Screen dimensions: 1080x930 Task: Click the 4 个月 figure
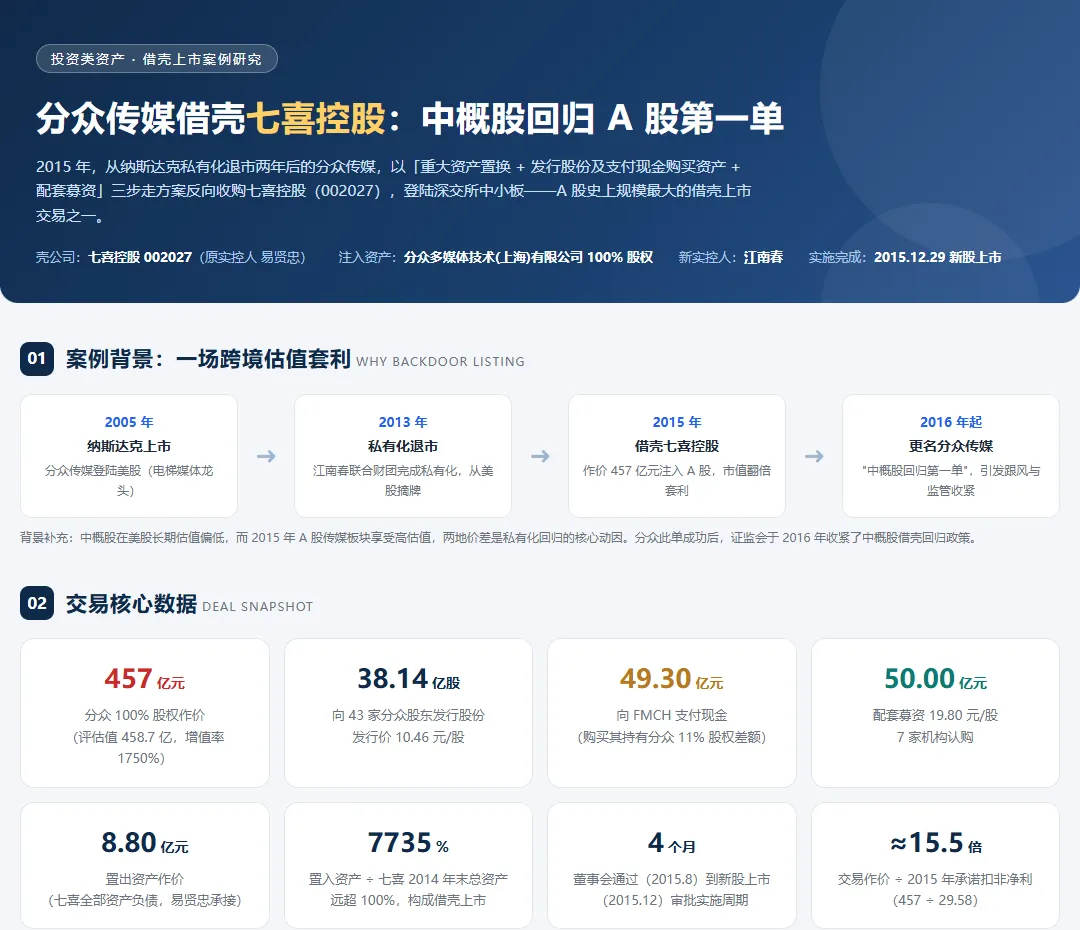(x=672, y=843)
